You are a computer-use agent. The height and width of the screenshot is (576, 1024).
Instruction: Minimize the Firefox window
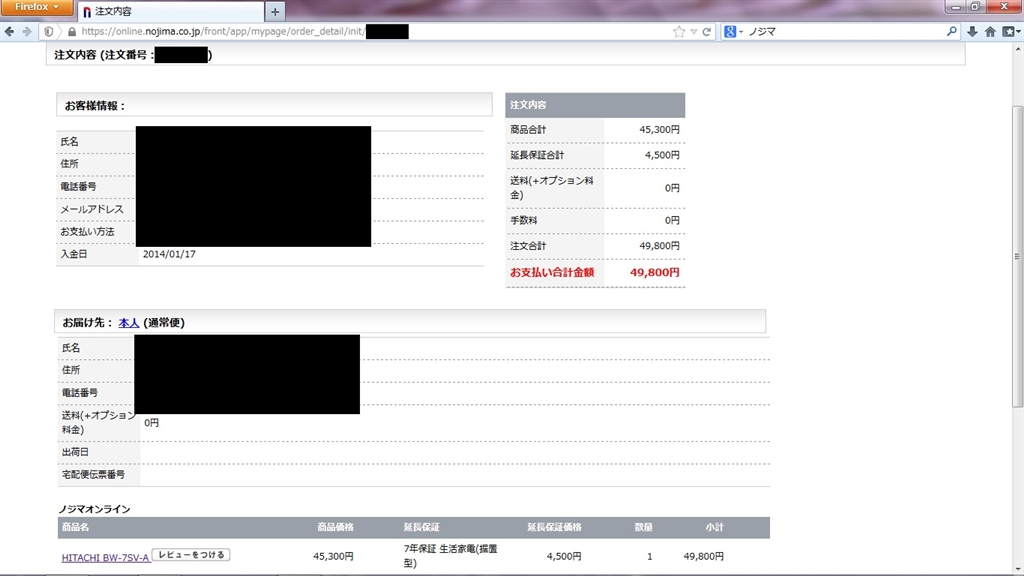957,7
